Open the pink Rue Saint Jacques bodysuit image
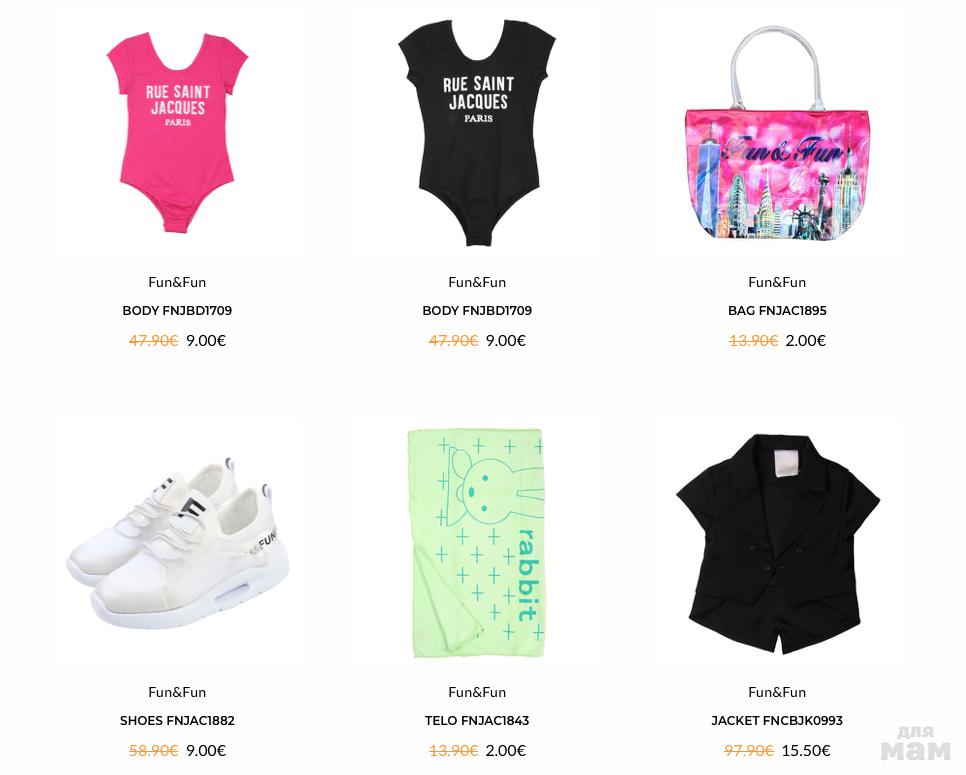The height and width of the screenshot is (775, 966). pyautogui.click(x=177, y=131)
